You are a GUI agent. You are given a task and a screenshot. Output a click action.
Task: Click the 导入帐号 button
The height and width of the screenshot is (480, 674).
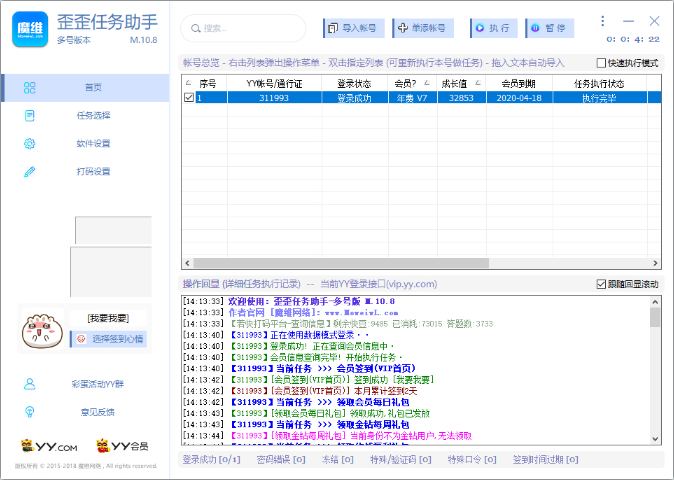coord(354,28)
